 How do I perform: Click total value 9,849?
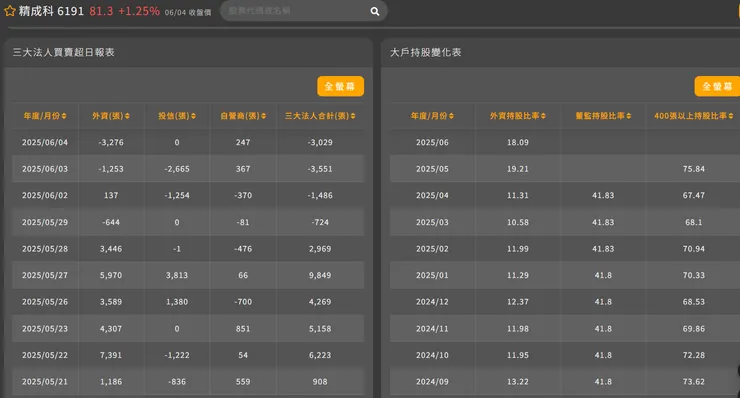click(320, 275)
